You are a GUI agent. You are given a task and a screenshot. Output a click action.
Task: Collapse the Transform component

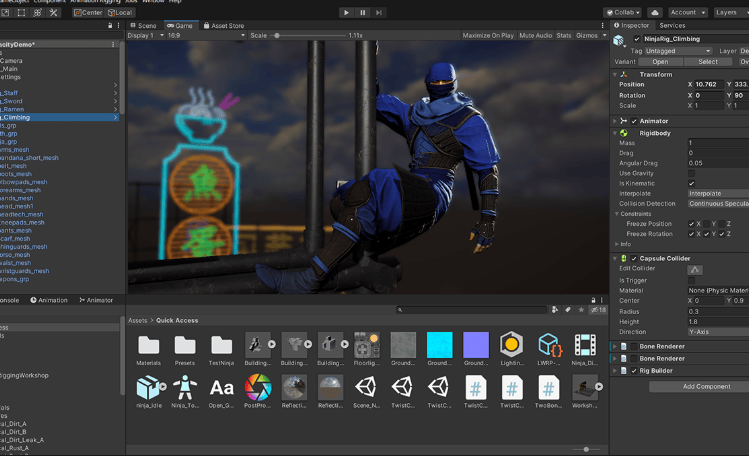[x=615, y=74]
